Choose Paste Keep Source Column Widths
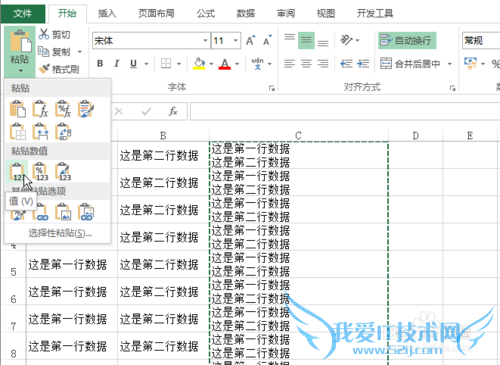Viewport: 500px width, 365px height. [40, 131]
